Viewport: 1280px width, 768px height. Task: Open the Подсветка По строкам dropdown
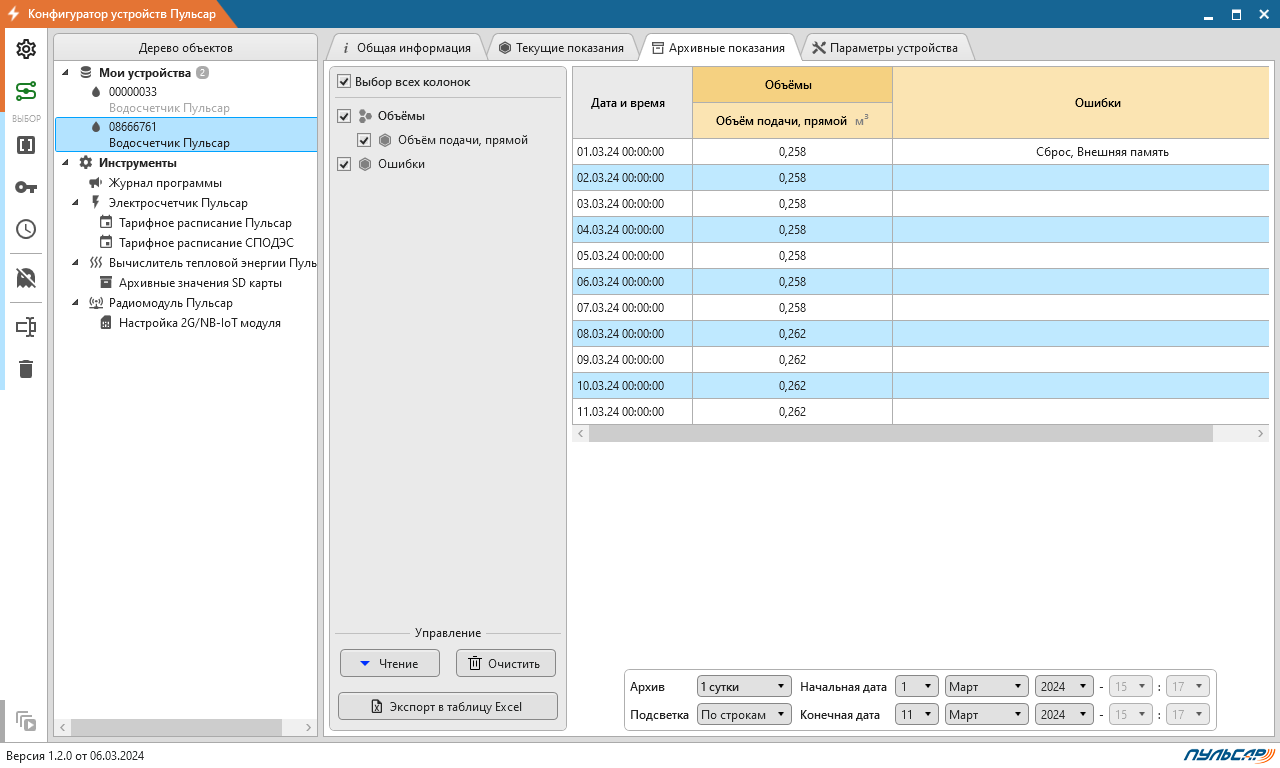[x=744, y=715]
